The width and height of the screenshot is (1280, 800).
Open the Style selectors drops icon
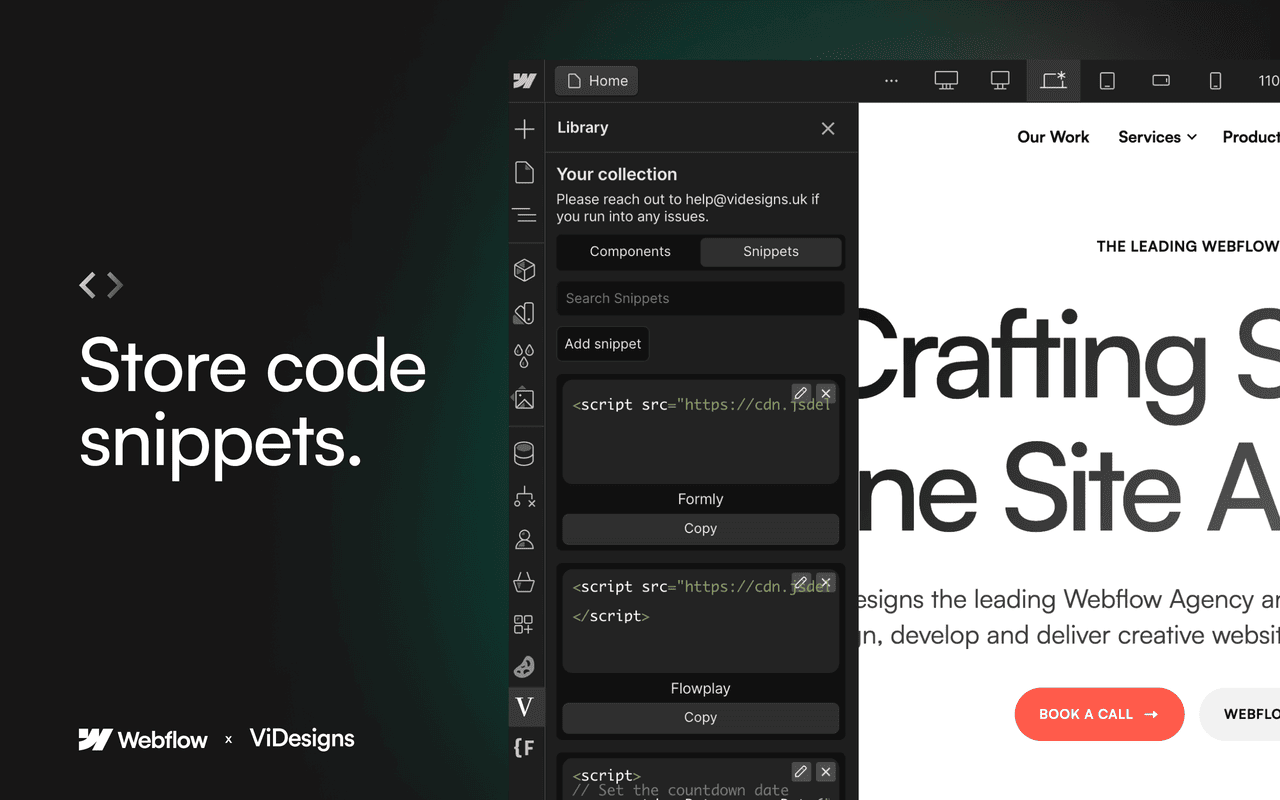click(x=524, y=356)
